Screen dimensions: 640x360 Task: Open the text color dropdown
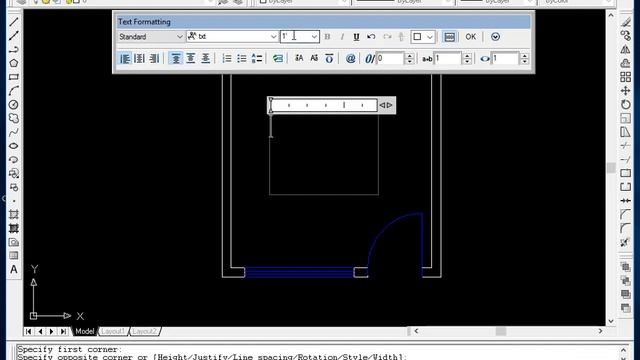click(x=422, y=37)
